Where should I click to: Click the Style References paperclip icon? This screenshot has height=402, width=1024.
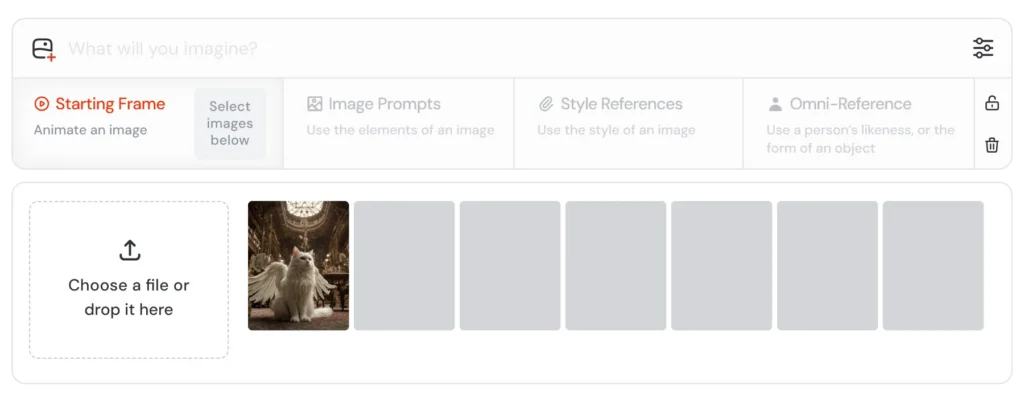(x=546, y=104)
